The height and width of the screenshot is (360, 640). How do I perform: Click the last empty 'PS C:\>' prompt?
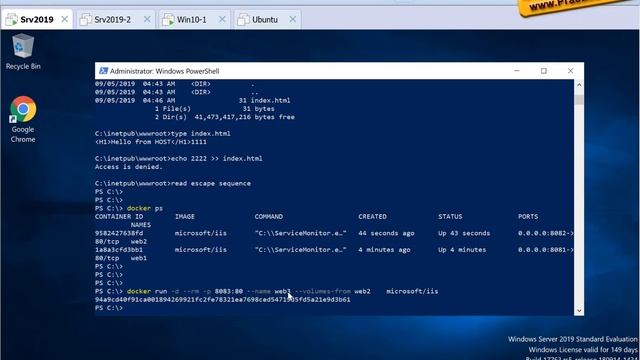pyautogui.click(x=109, y=308)
